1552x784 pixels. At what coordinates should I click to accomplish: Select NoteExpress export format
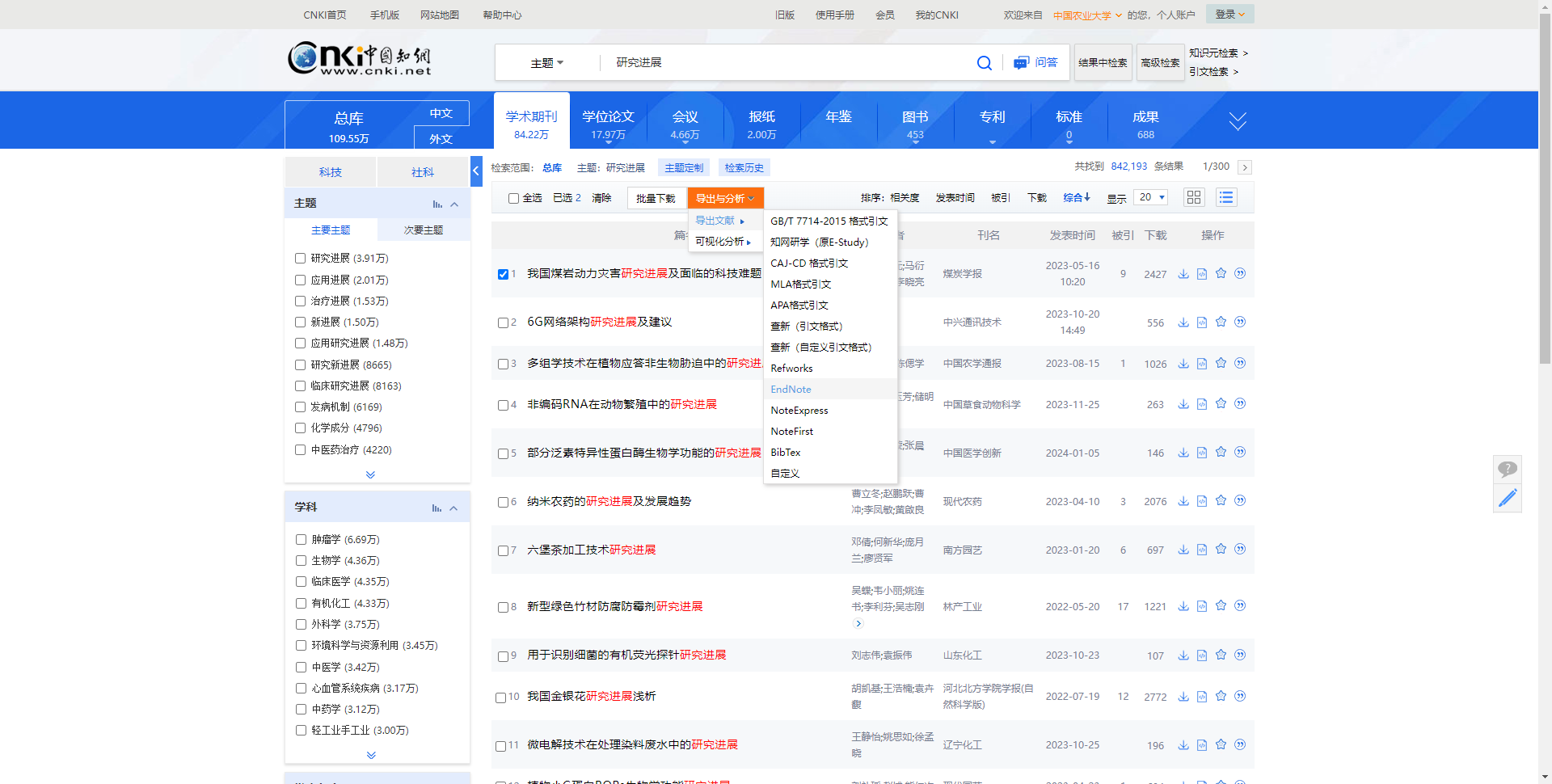pos(830,411)
